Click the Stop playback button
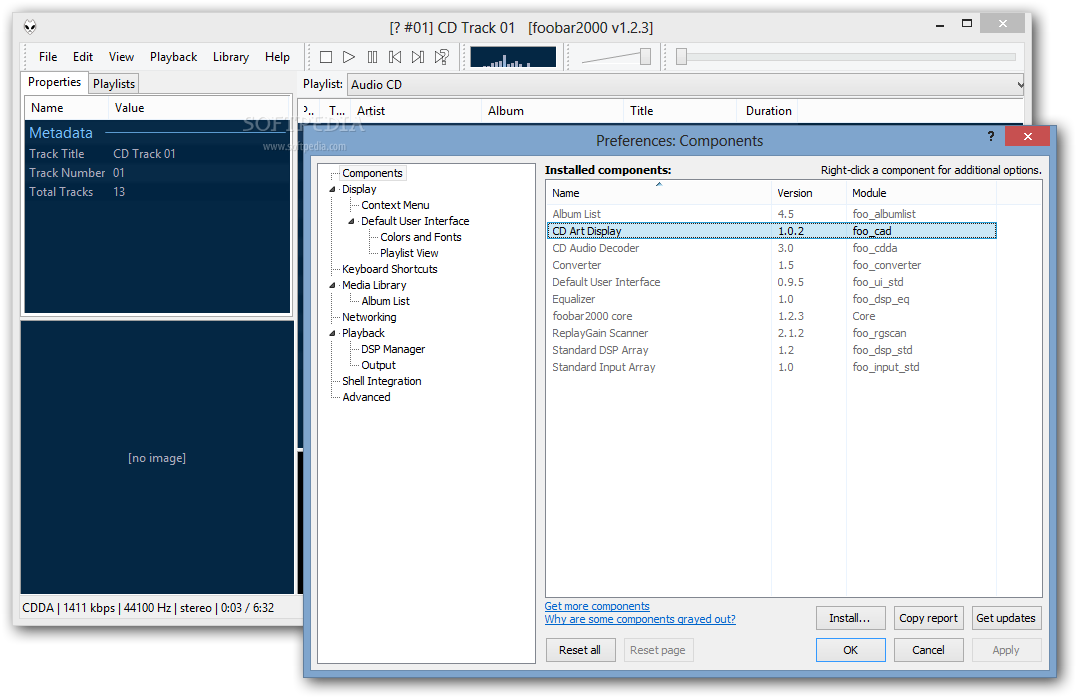Screen dimensions: 1077x698 [x=326, y=57]
